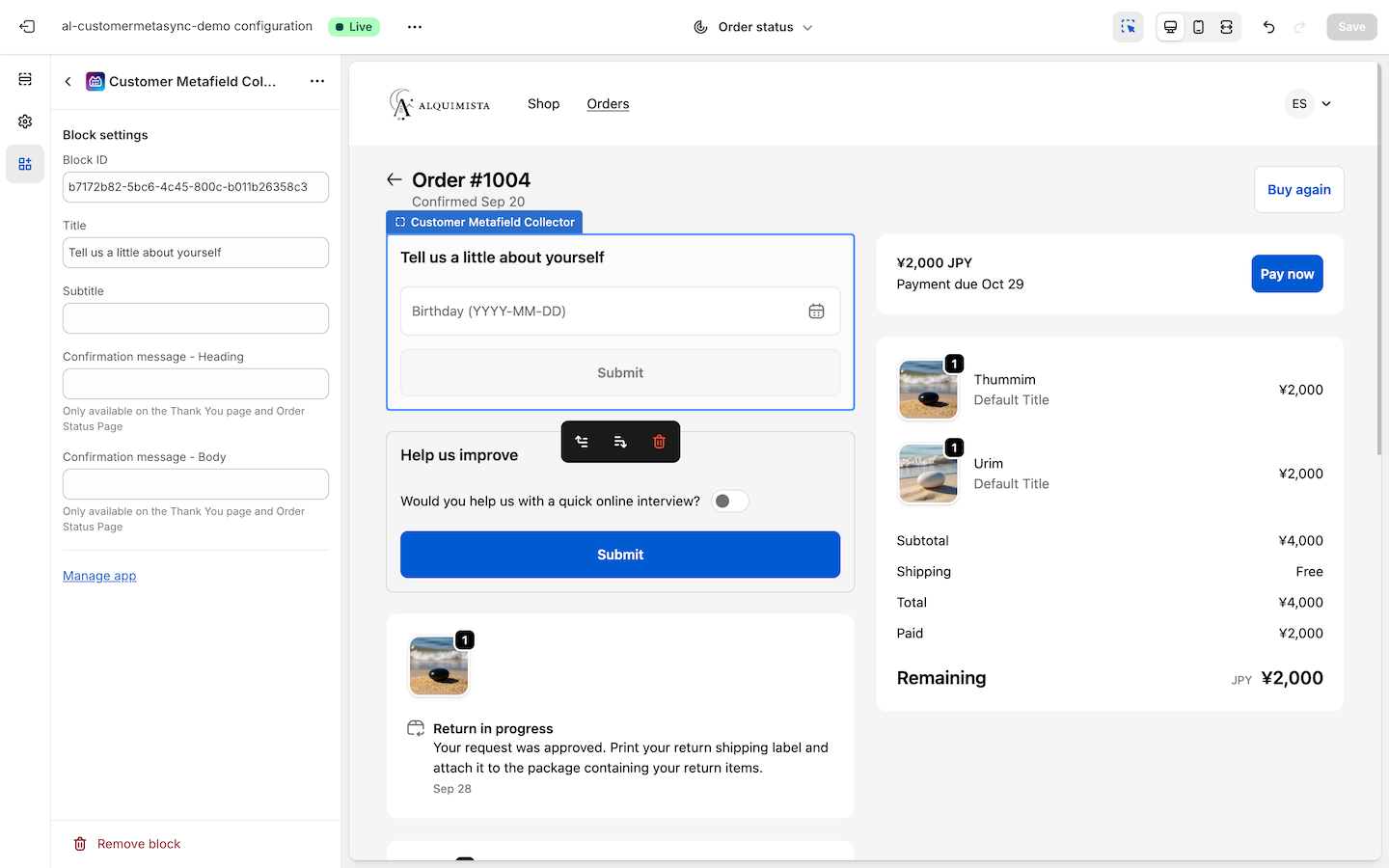Viewport: 1389px width, 868px height.
Task: Delete block with red trash icon
Action: tap(659, 441)
